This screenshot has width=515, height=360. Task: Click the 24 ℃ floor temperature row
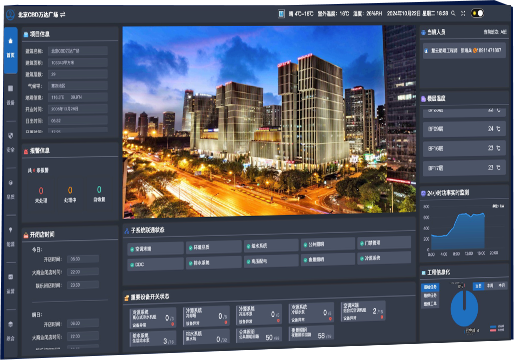point(464,129)
